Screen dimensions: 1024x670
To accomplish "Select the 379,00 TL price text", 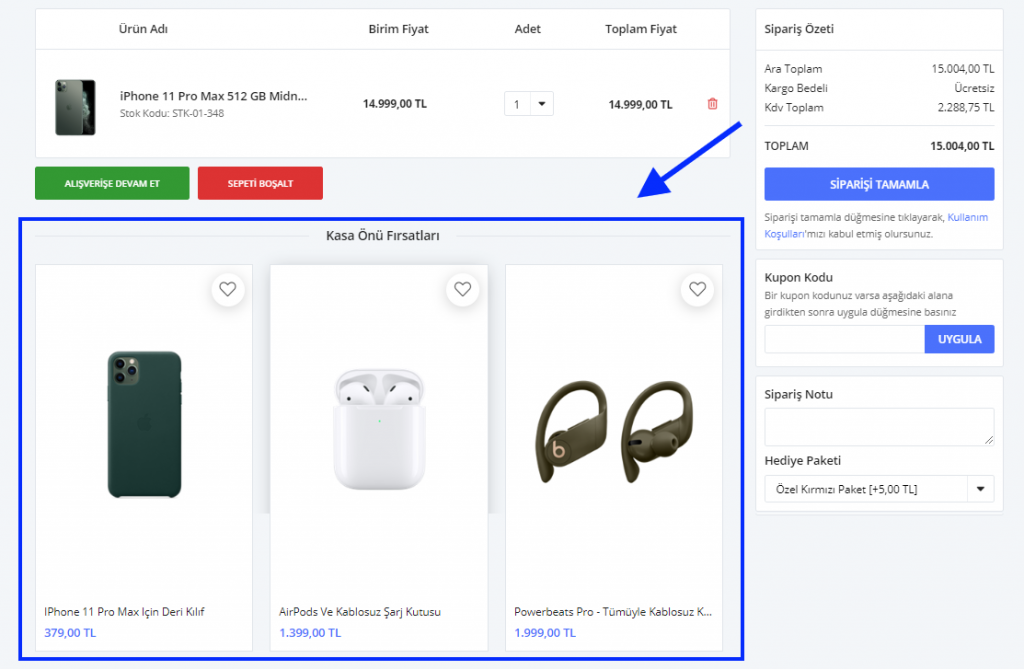I will [x=70, y=633].
